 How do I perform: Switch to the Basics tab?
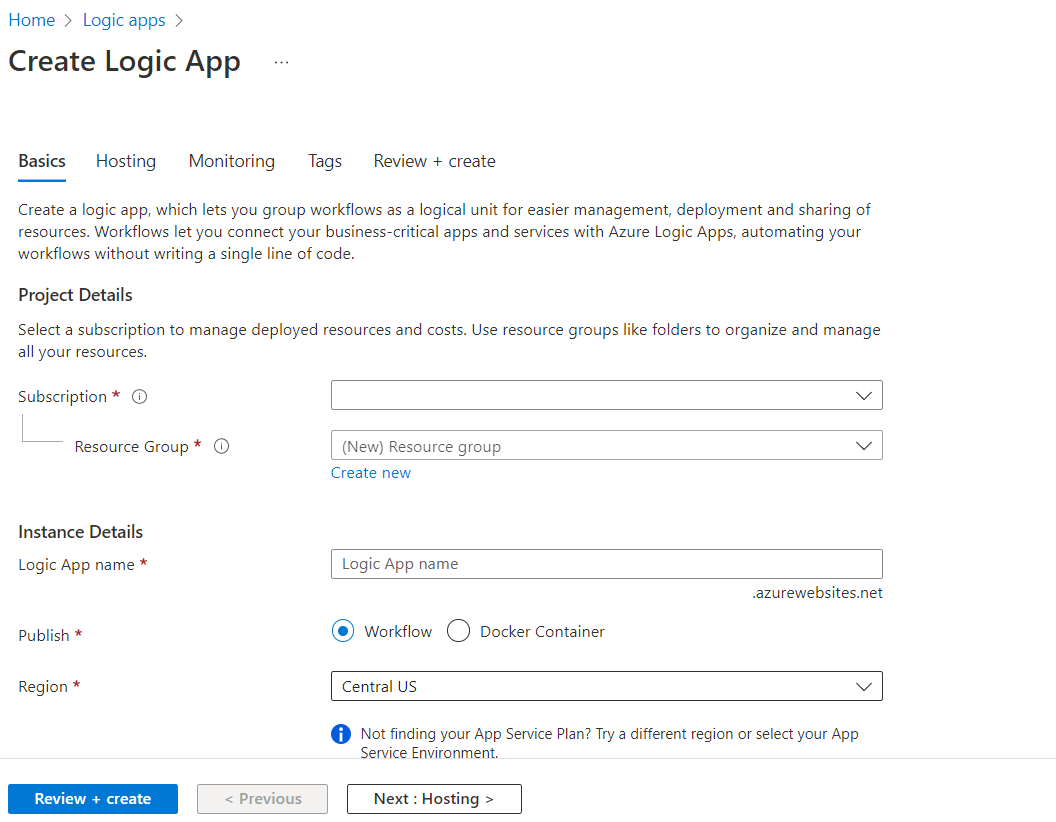[42, 162]
